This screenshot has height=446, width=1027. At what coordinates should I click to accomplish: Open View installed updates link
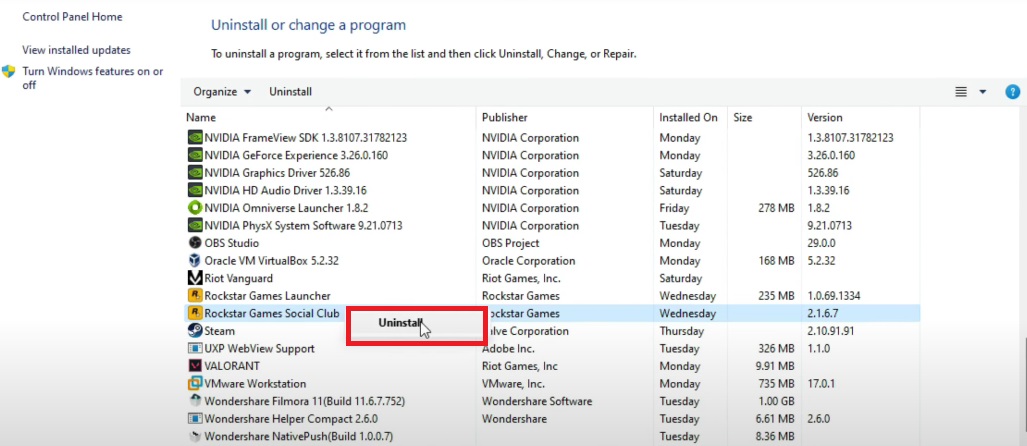76,50
